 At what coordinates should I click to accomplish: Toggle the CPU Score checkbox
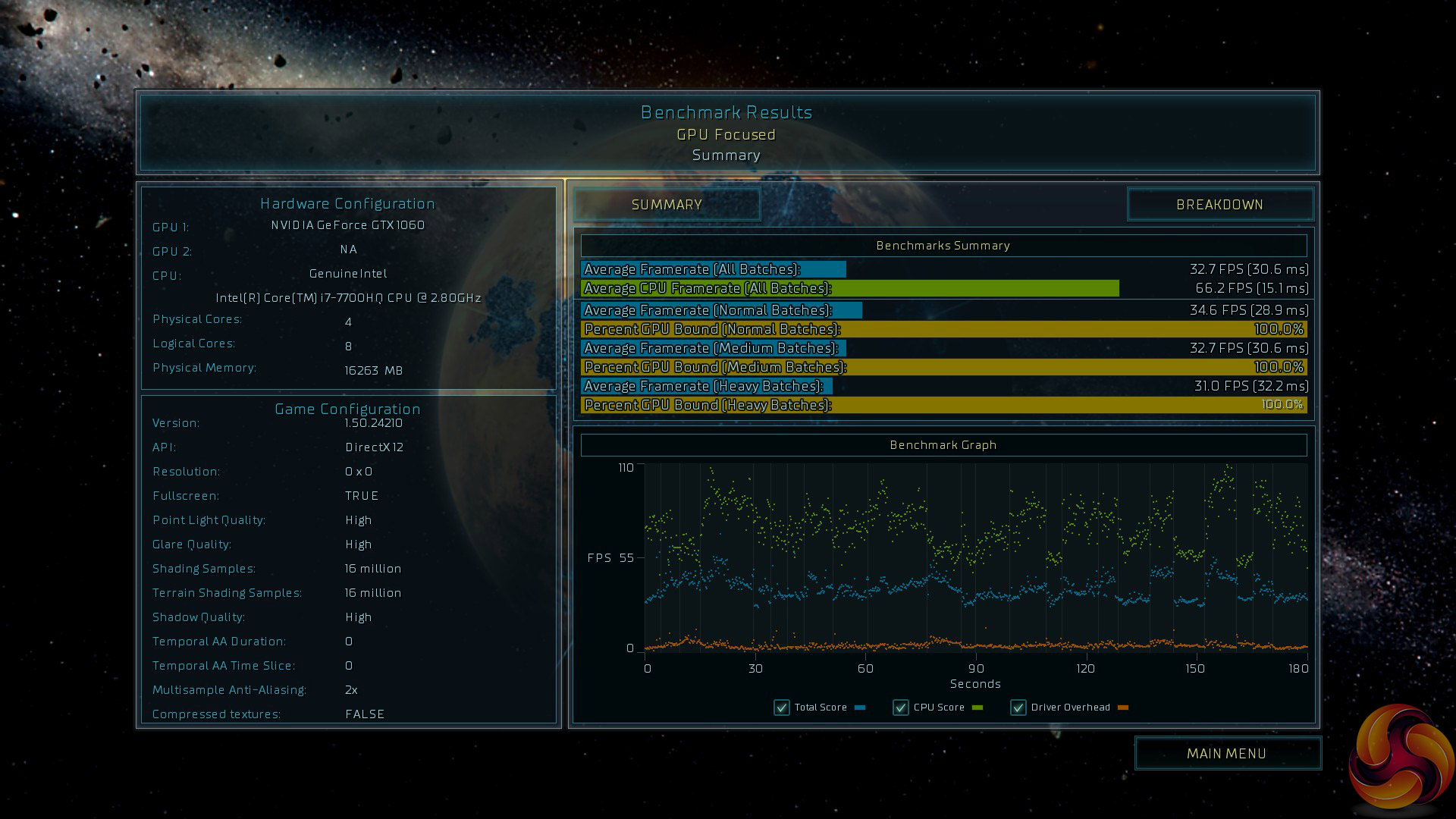tap(900, 708)
